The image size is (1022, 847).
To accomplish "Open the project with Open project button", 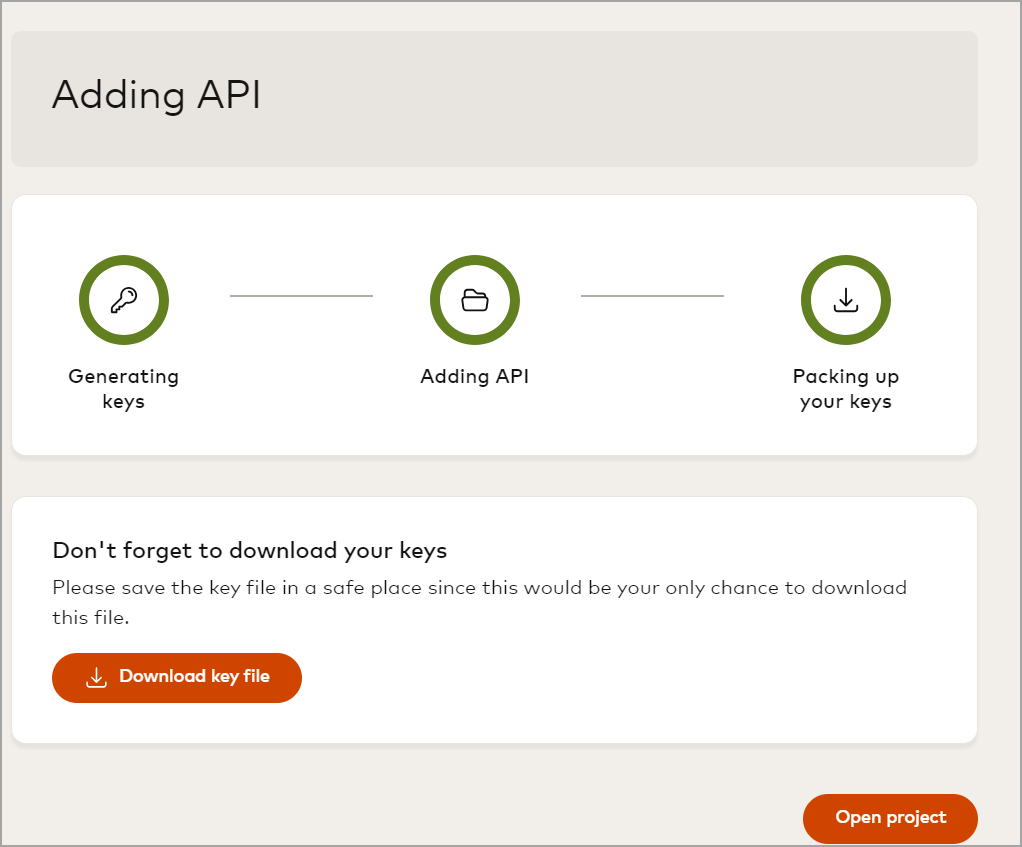I will click(x=890, y=818).
